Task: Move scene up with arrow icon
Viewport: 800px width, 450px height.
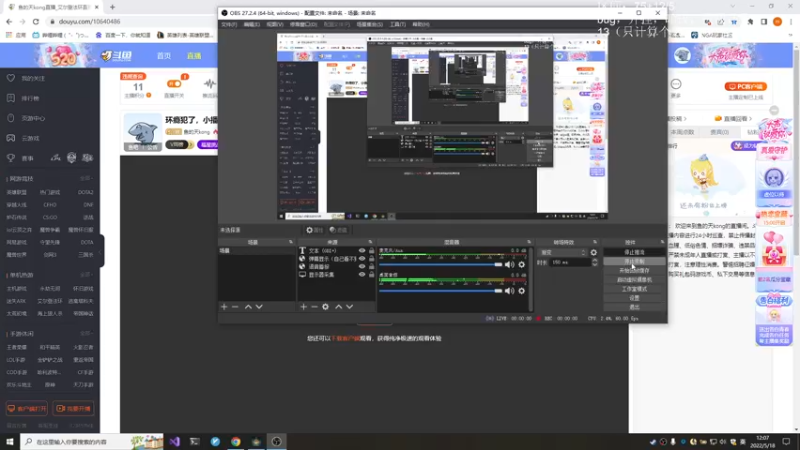Action: click(248, 307)
